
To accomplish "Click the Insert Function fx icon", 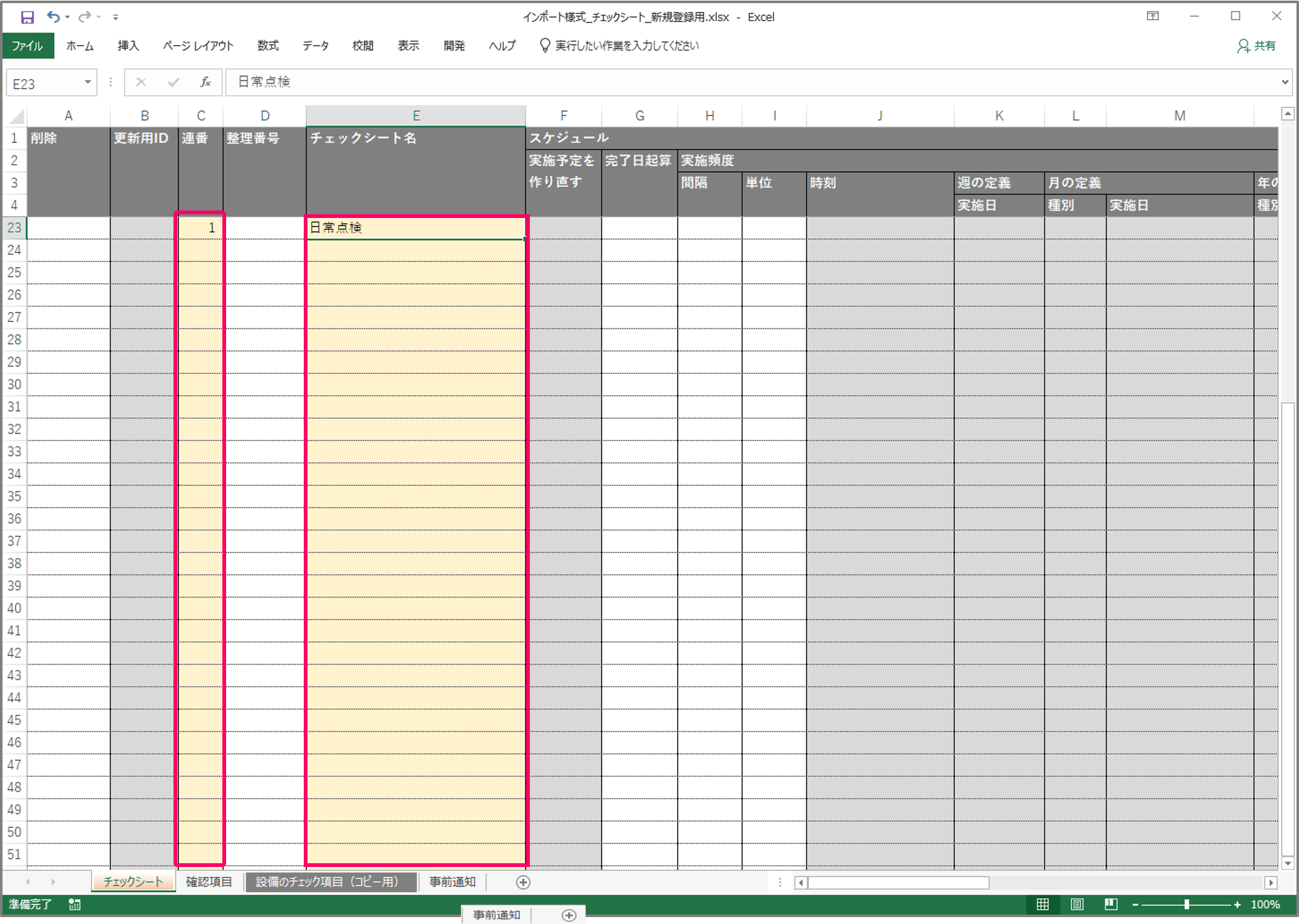I will click(205, 82).
